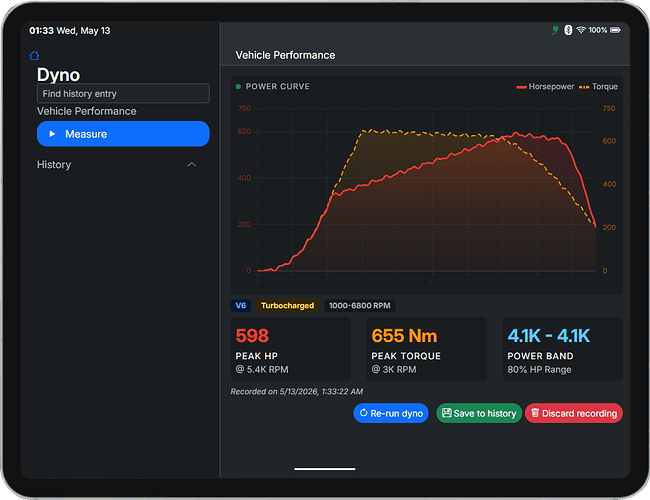Click the home indicator bar at the bottom
The image size is (650, 500).
[325, 469]
